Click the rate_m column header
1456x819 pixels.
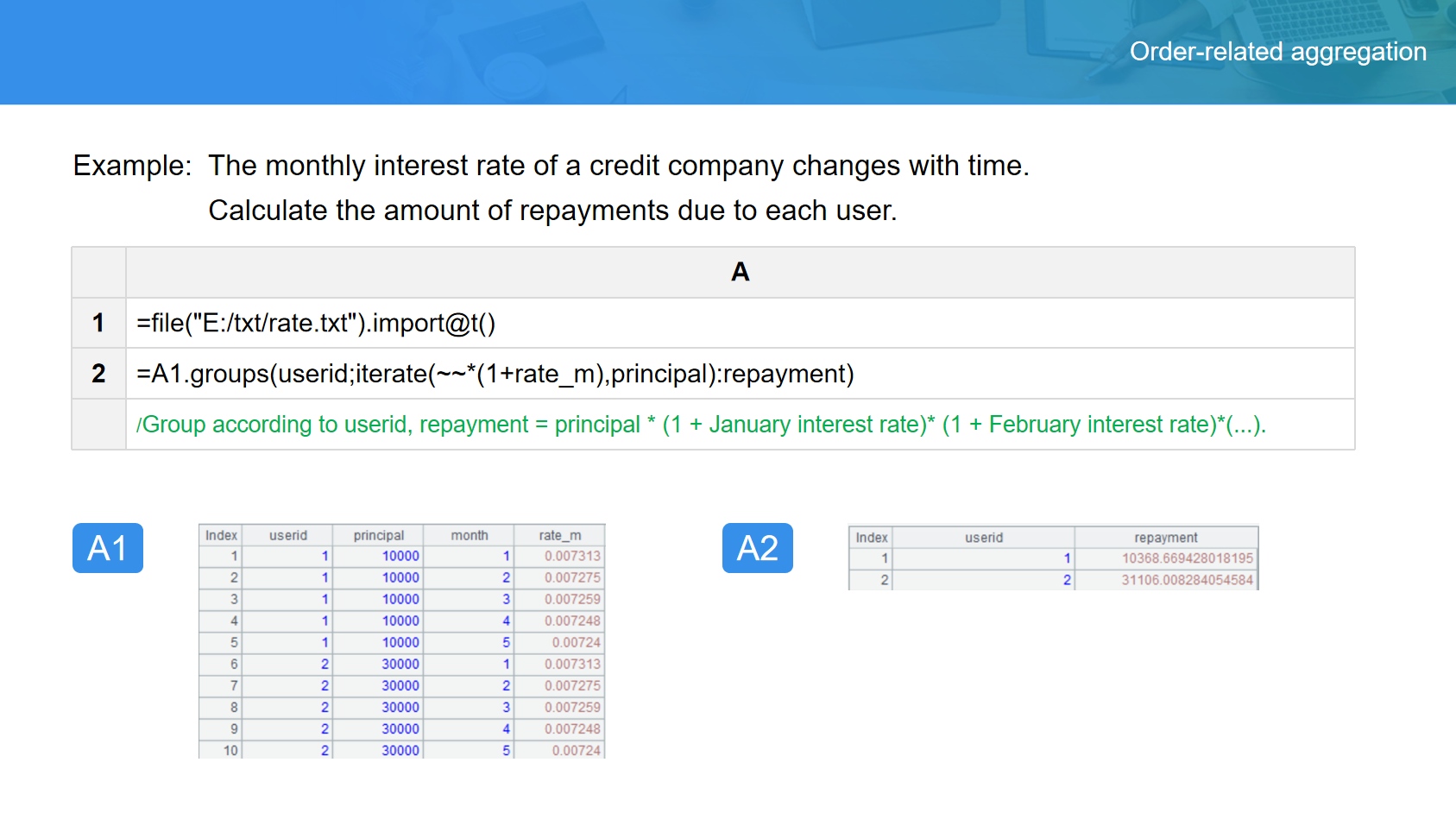559,535
